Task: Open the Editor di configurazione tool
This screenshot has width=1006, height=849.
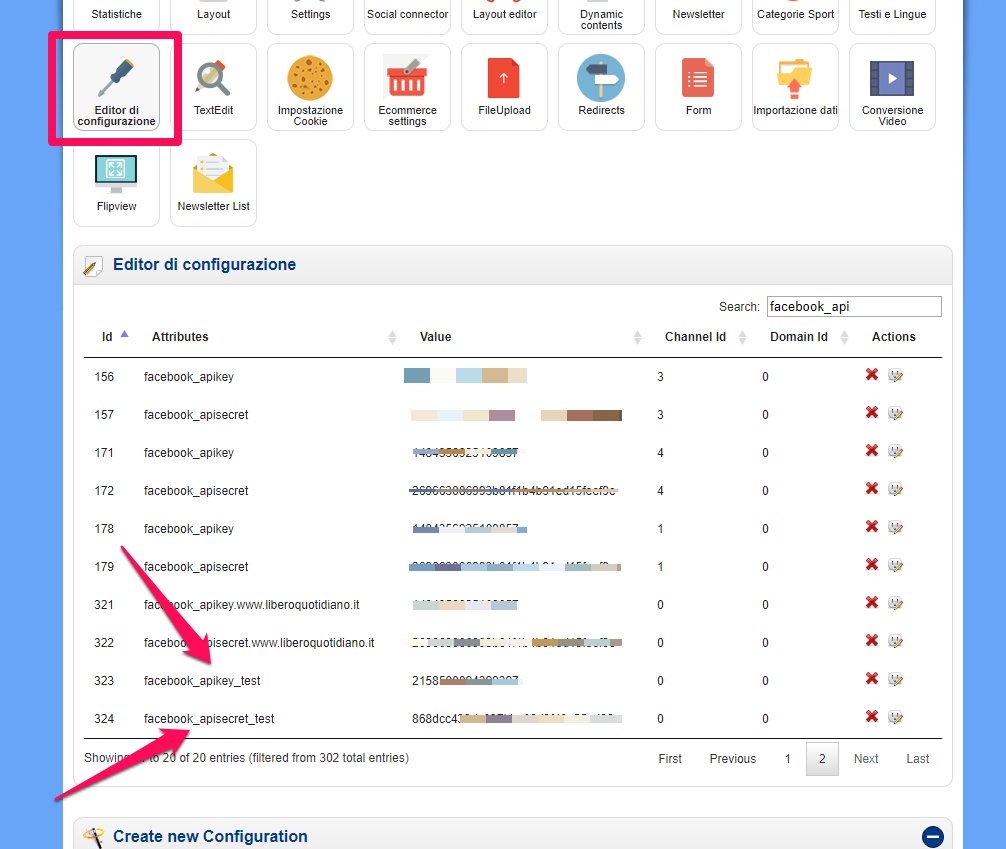Action: pos(116,87)
